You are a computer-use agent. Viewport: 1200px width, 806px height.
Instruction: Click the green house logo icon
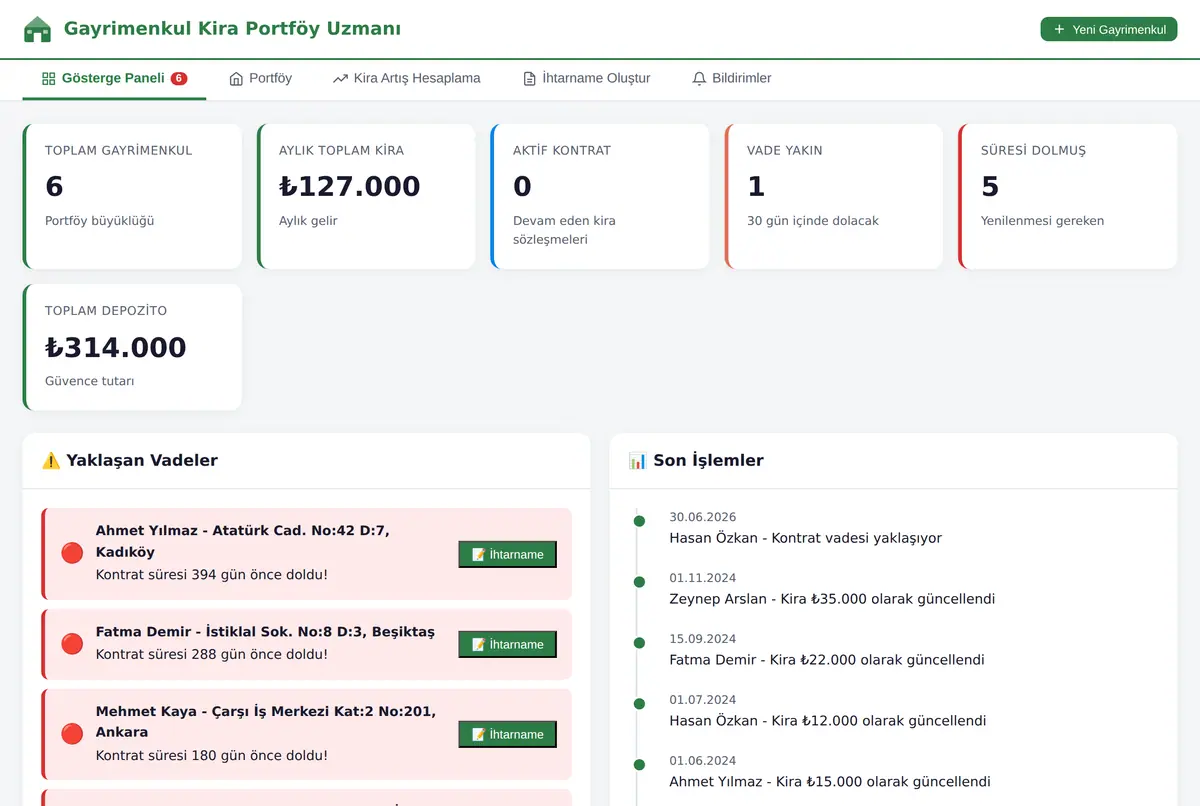click(x=37, y=29)
